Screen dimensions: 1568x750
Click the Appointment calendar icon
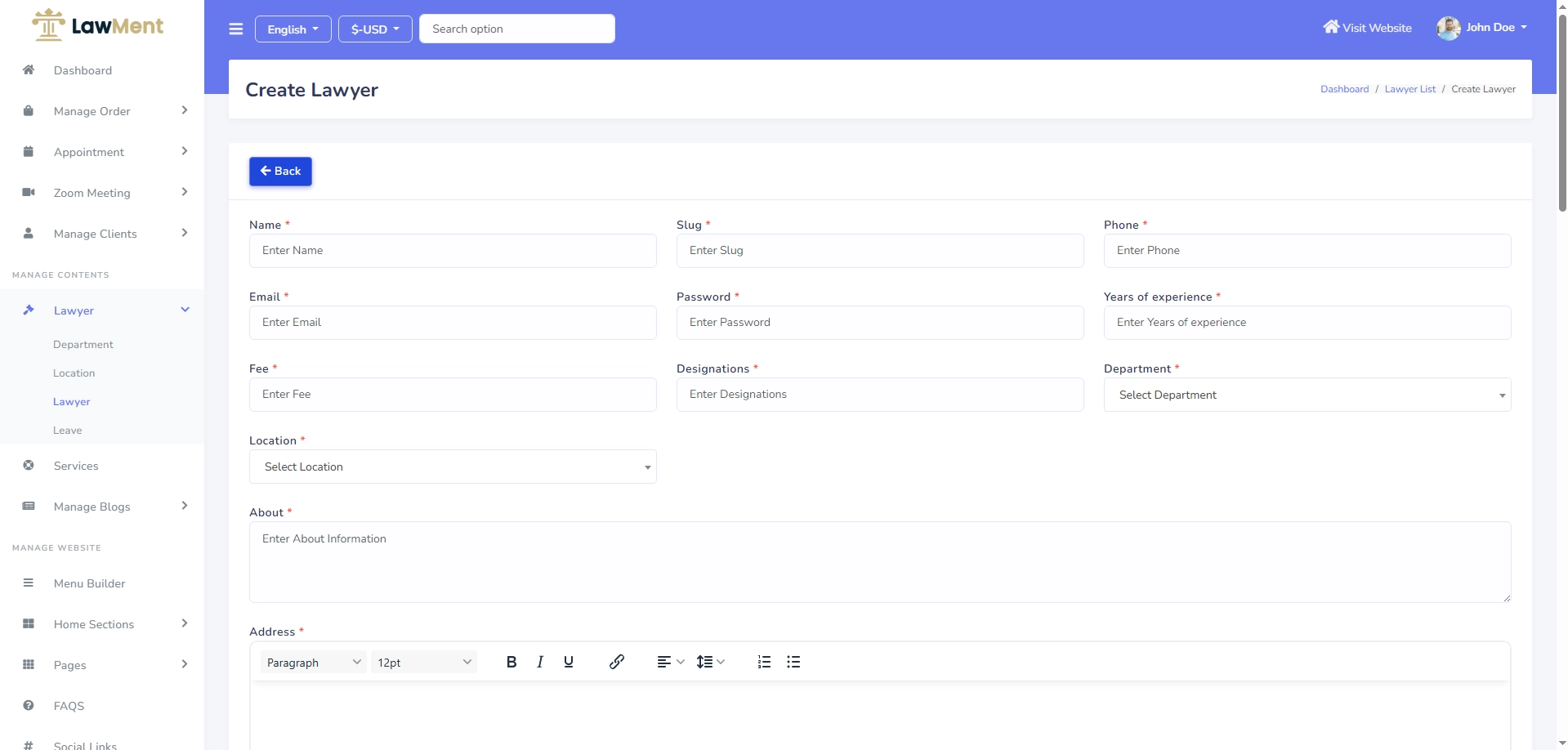29,151
